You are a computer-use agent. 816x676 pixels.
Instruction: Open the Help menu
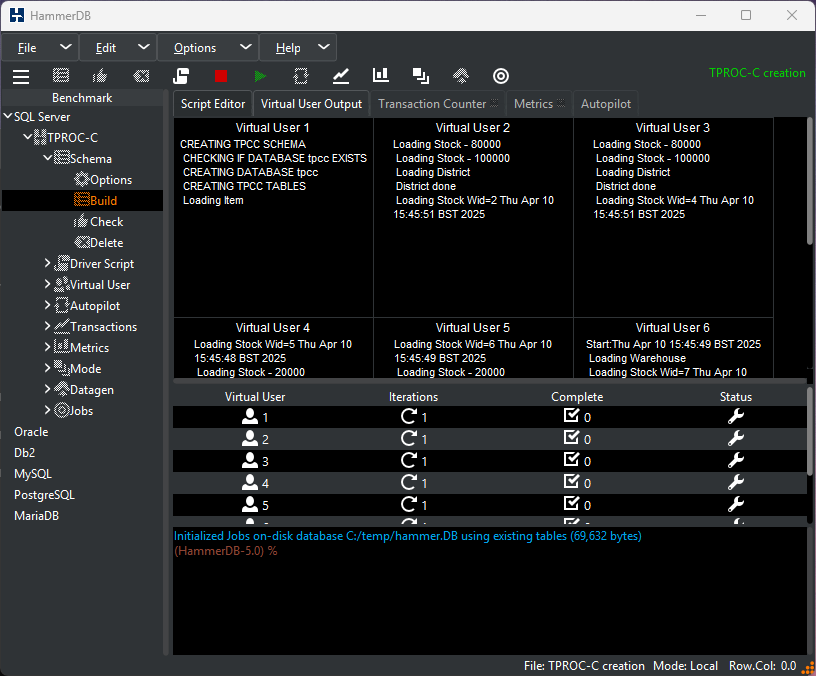pyautogui.click(x=298, y=48)
